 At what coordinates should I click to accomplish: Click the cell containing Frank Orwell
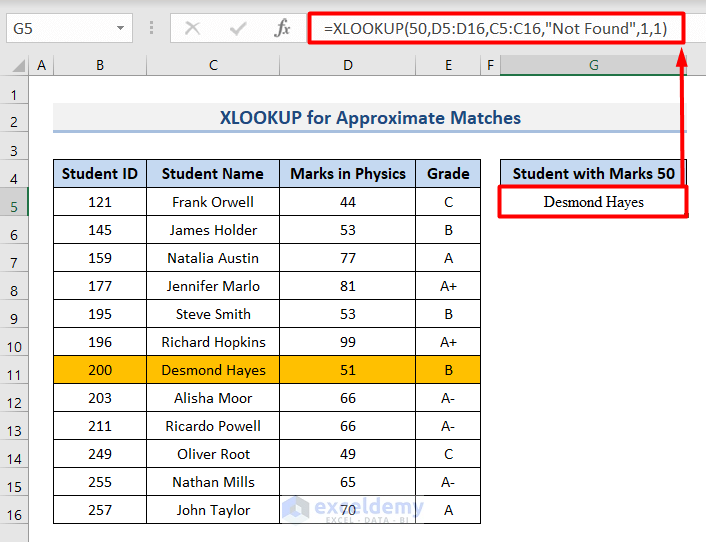coord(213,202)
